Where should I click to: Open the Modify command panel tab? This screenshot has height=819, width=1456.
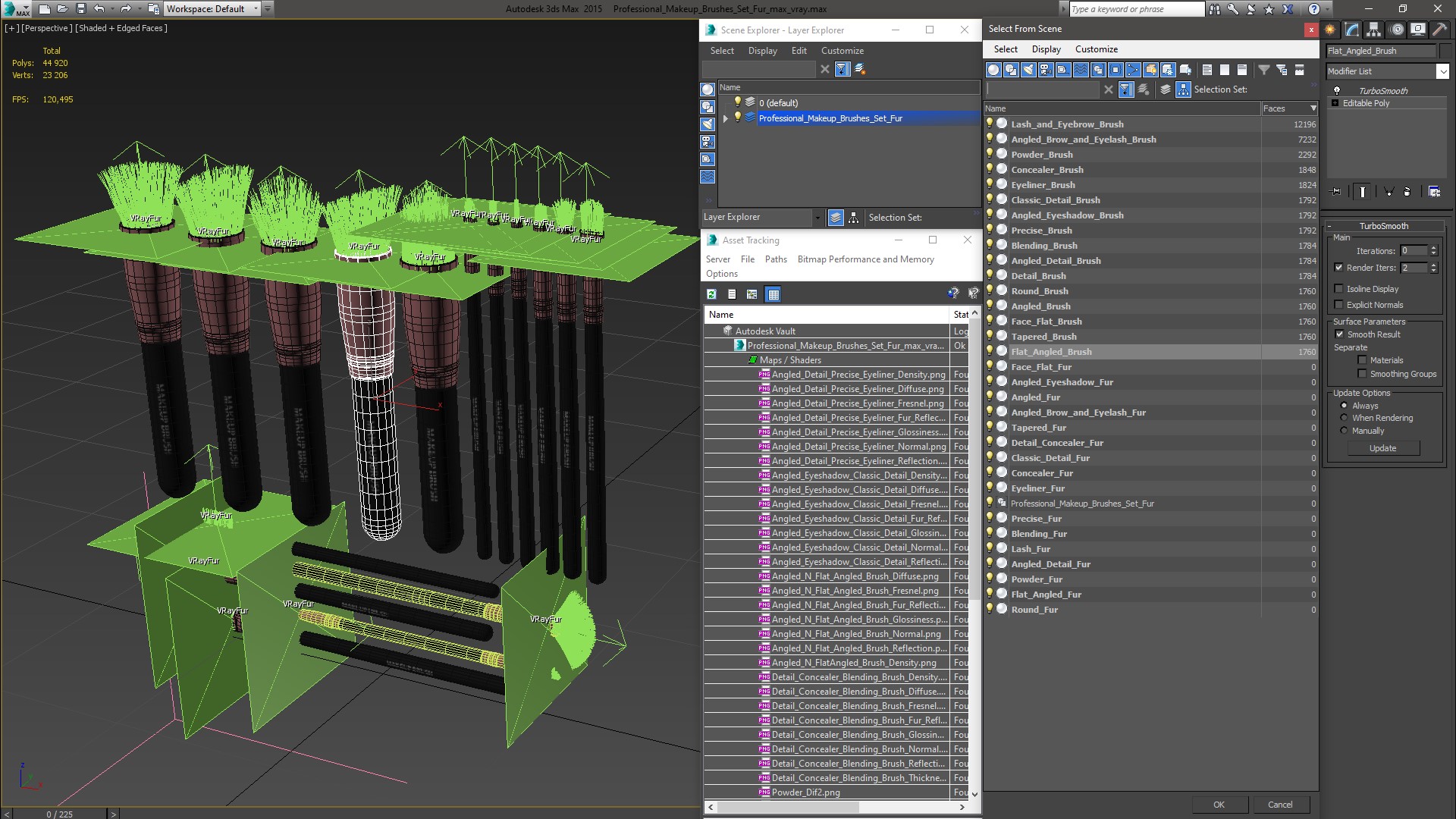coord(1351,30)
